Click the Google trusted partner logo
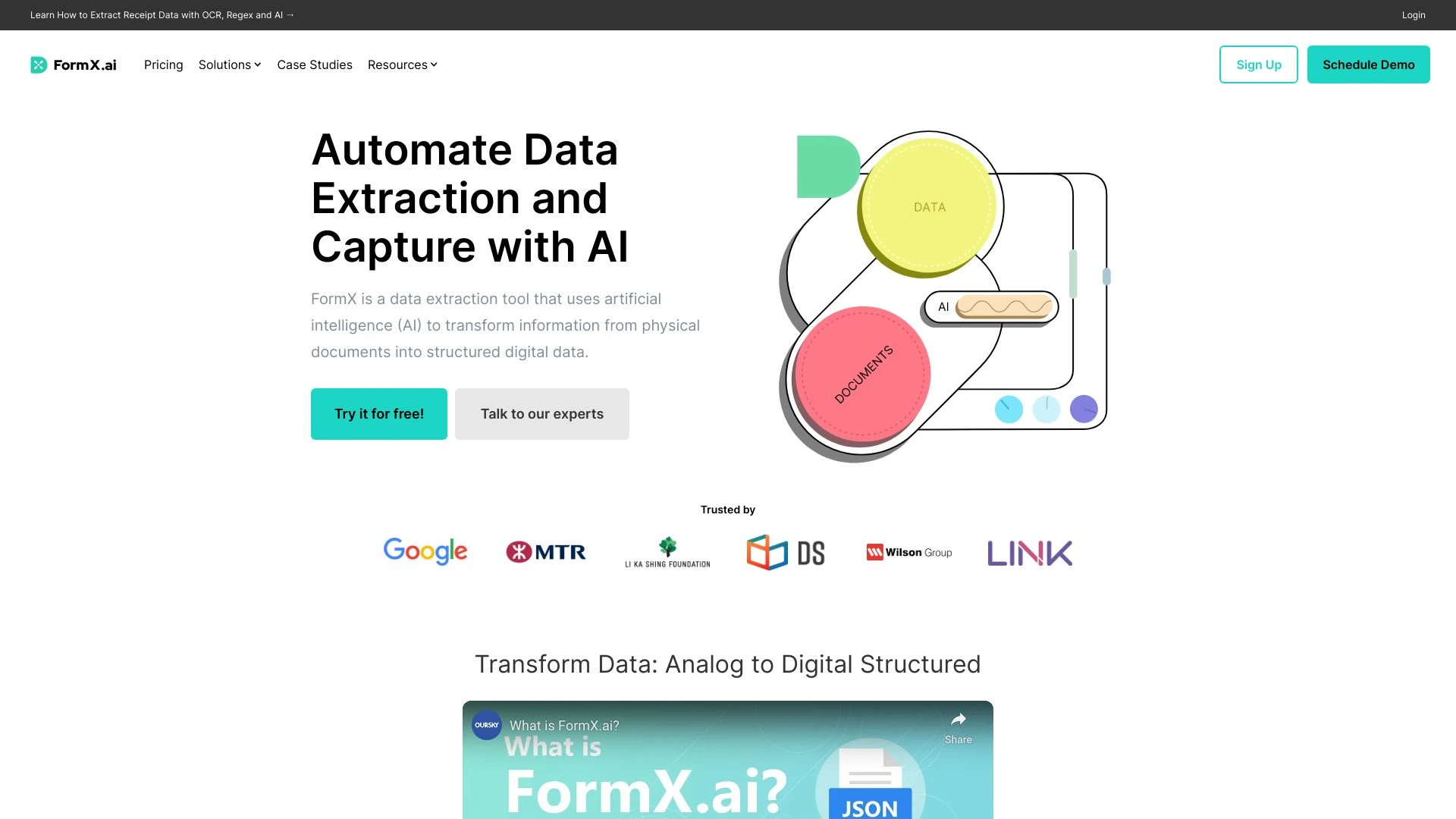Viewport: 1456px width, 819px height. click(425, 552)
